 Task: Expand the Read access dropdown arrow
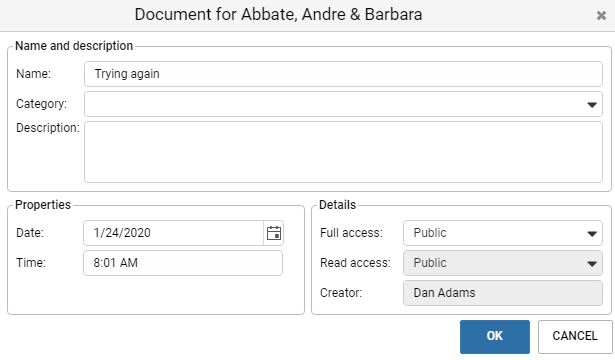click(592, 264)
